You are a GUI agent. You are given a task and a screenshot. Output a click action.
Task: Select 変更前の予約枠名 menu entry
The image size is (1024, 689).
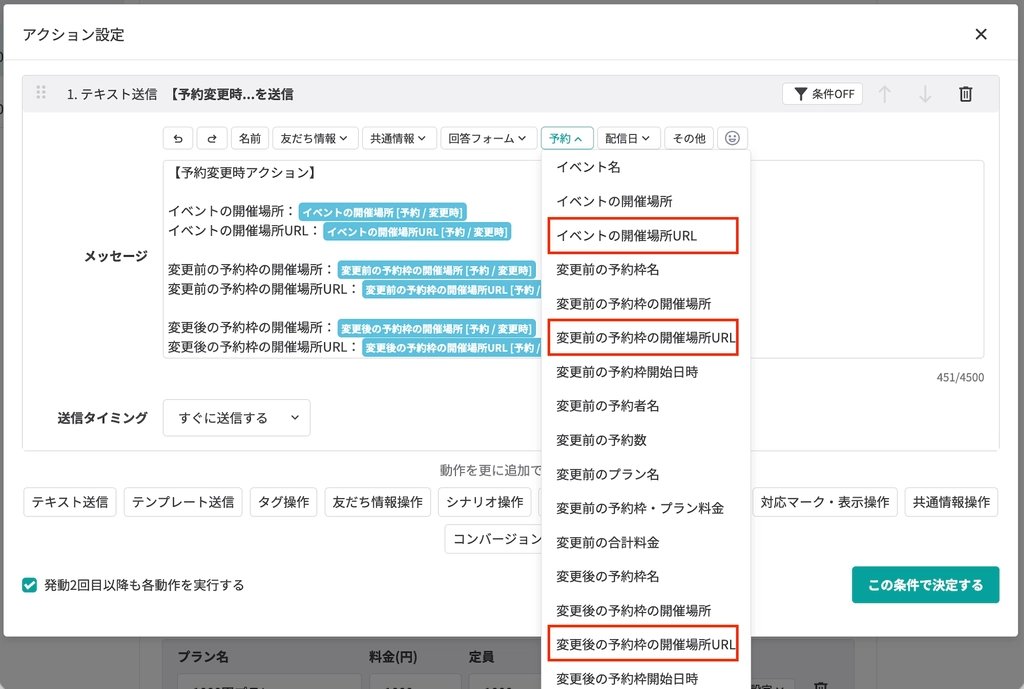[646, 270]
